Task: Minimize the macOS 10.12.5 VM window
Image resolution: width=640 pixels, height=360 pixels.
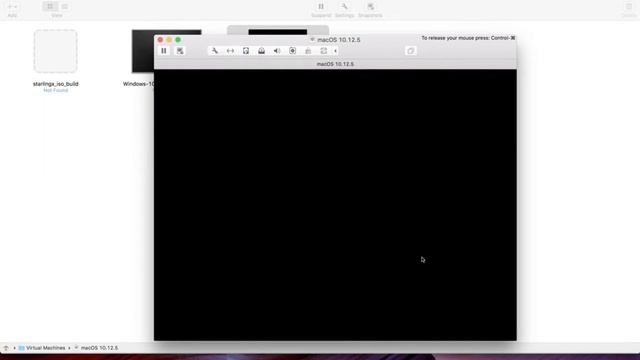Action: [x=169, y=40]
